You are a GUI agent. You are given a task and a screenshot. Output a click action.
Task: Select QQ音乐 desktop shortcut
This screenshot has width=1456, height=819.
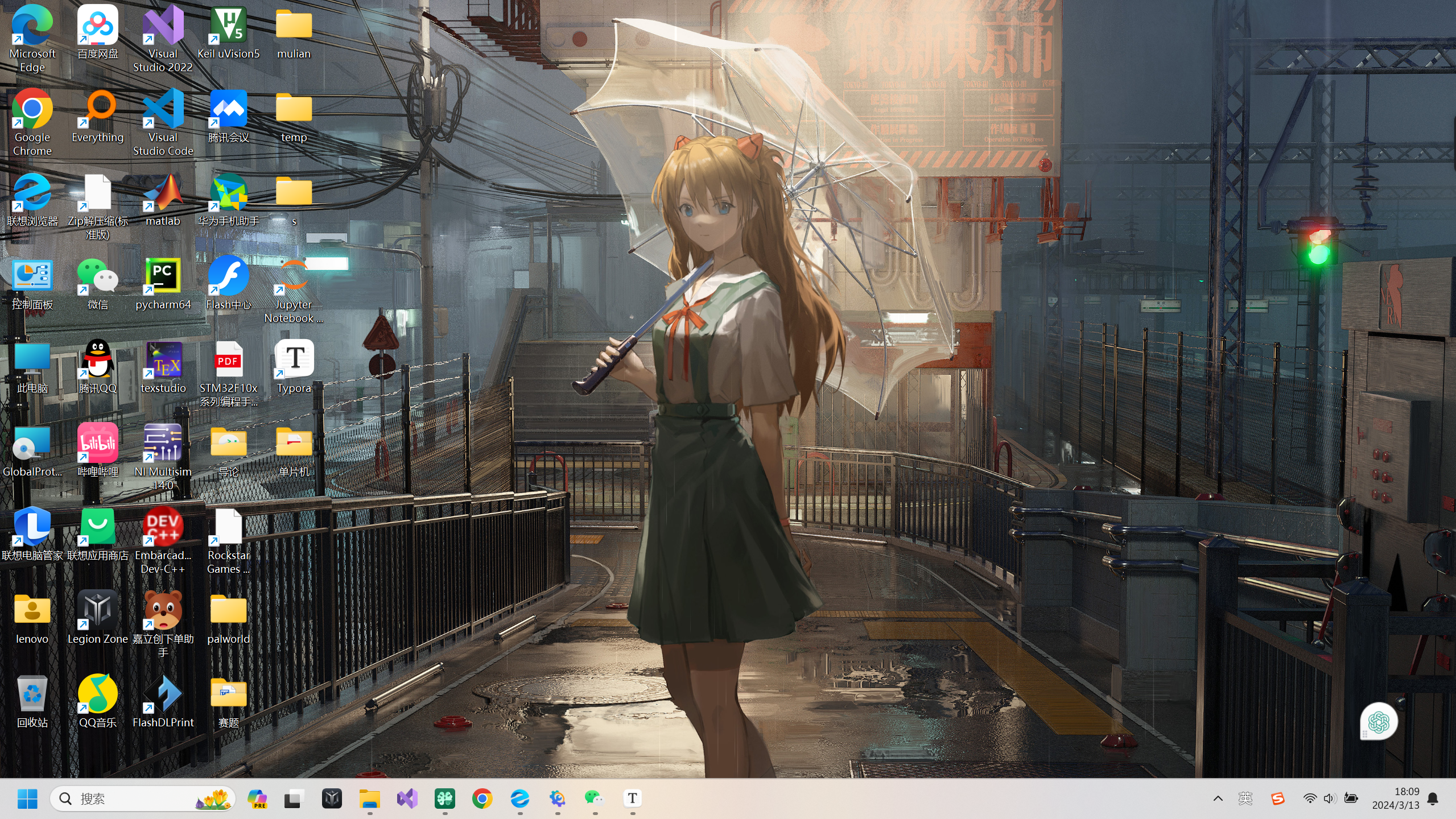tap(98, 701)
